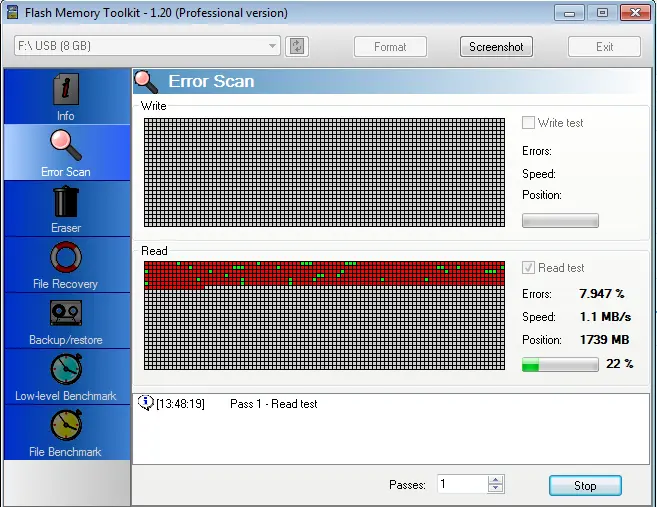The height and width of the screenshot is (507, 657).
Task: Open File Benchmark yellow stopwatch icon
Action: 66,425
